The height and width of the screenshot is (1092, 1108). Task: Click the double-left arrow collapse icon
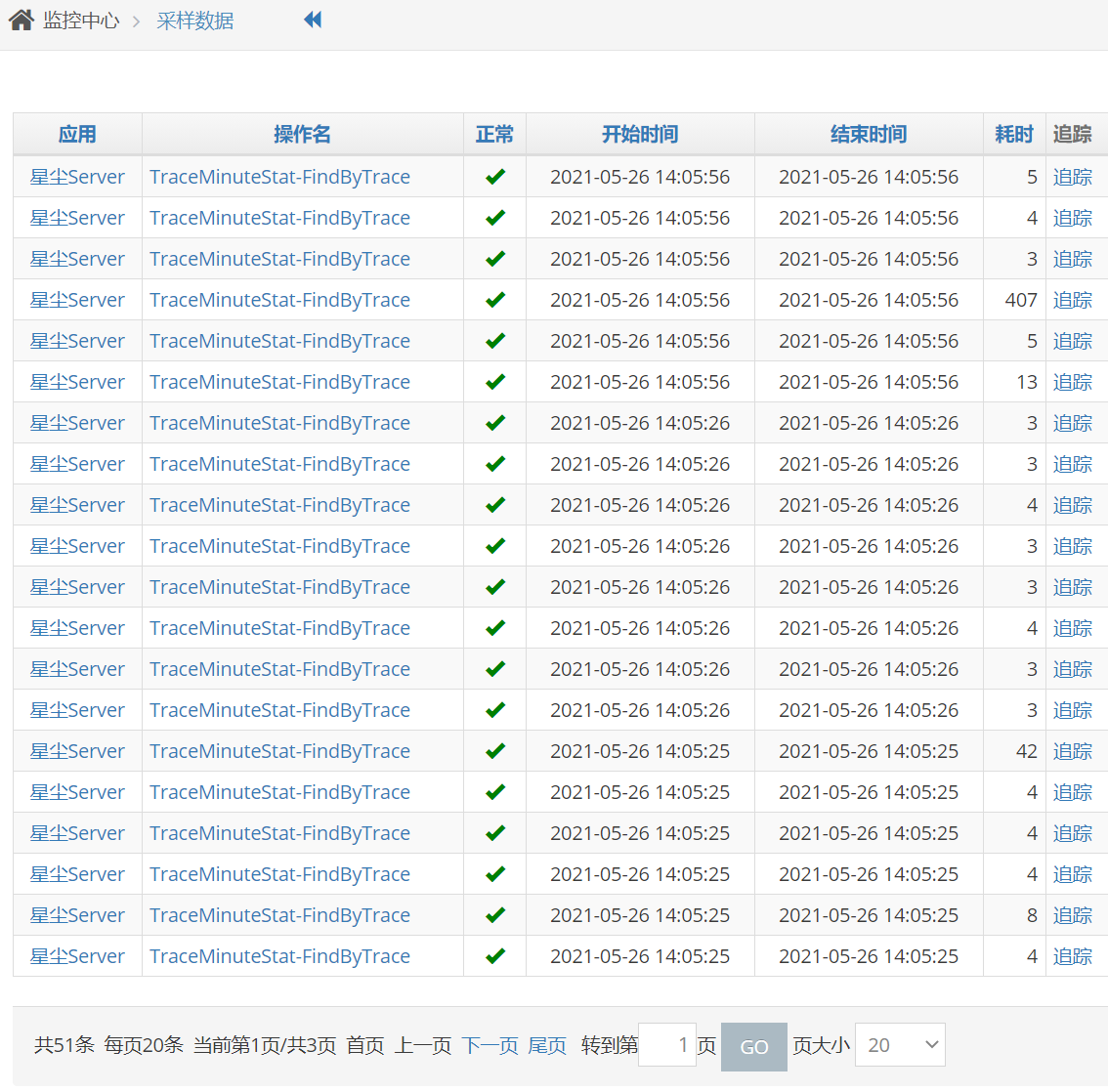click(313, 20)
